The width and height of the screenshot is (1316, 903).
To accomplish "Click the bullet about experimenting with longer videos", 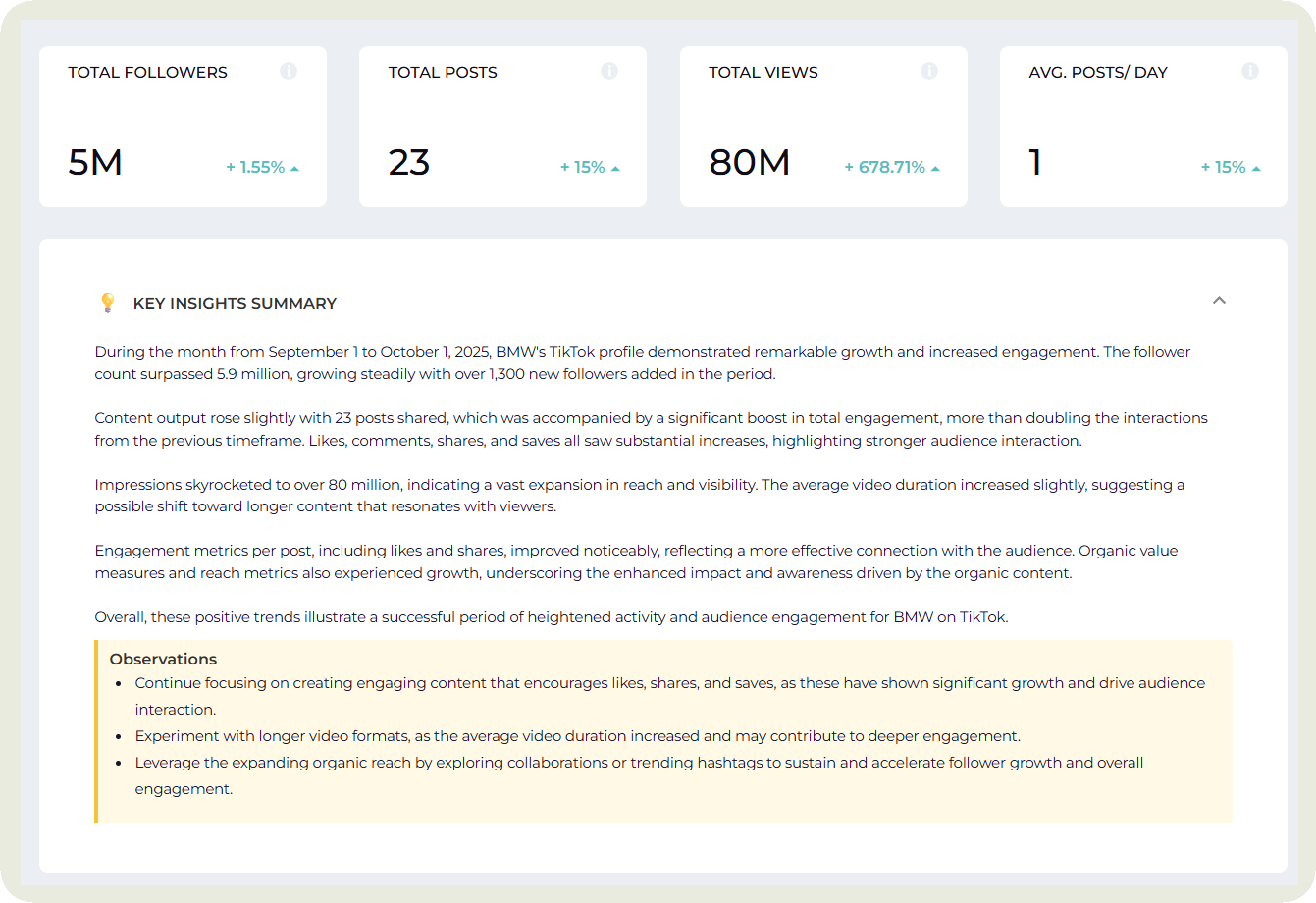I will coord(577,736).
